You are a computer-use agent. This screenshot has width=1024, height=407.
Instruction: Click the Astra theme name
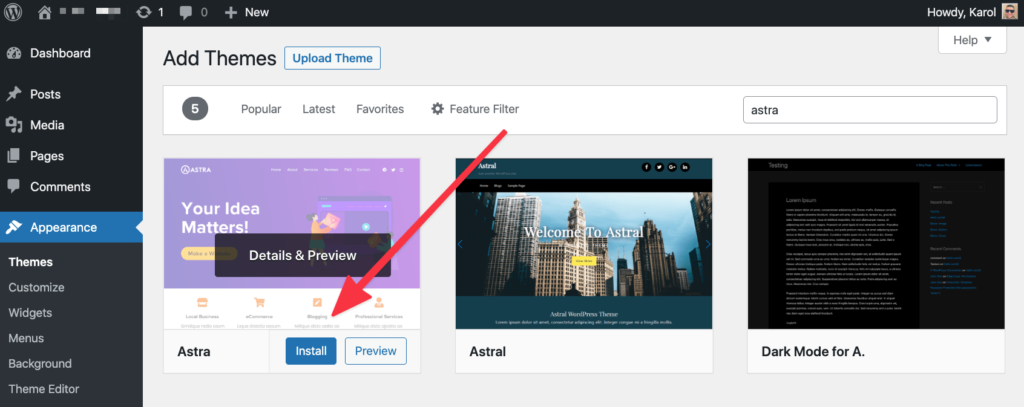[x=194, y=351]
